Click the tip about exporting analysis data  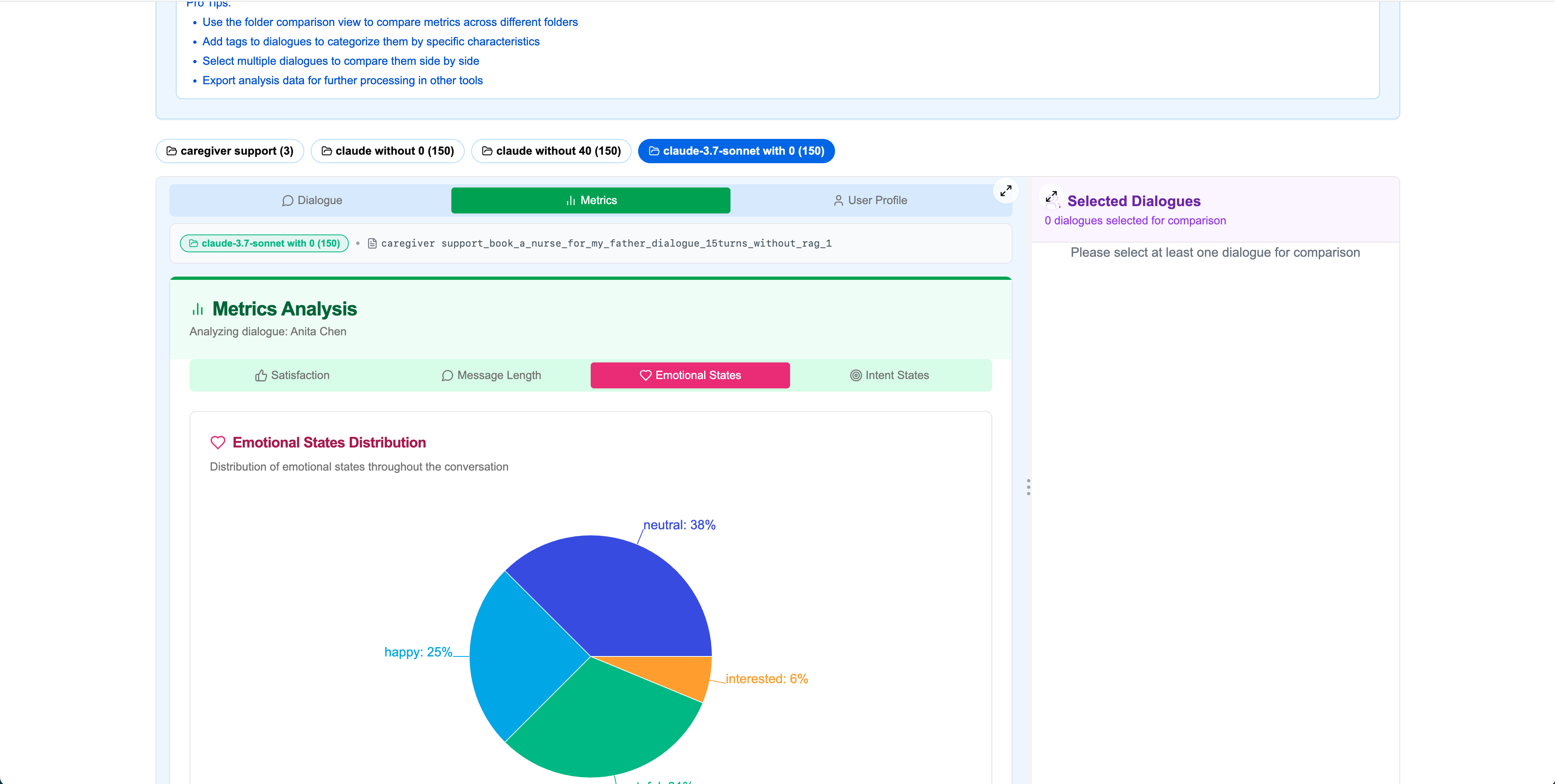[342, 80]
